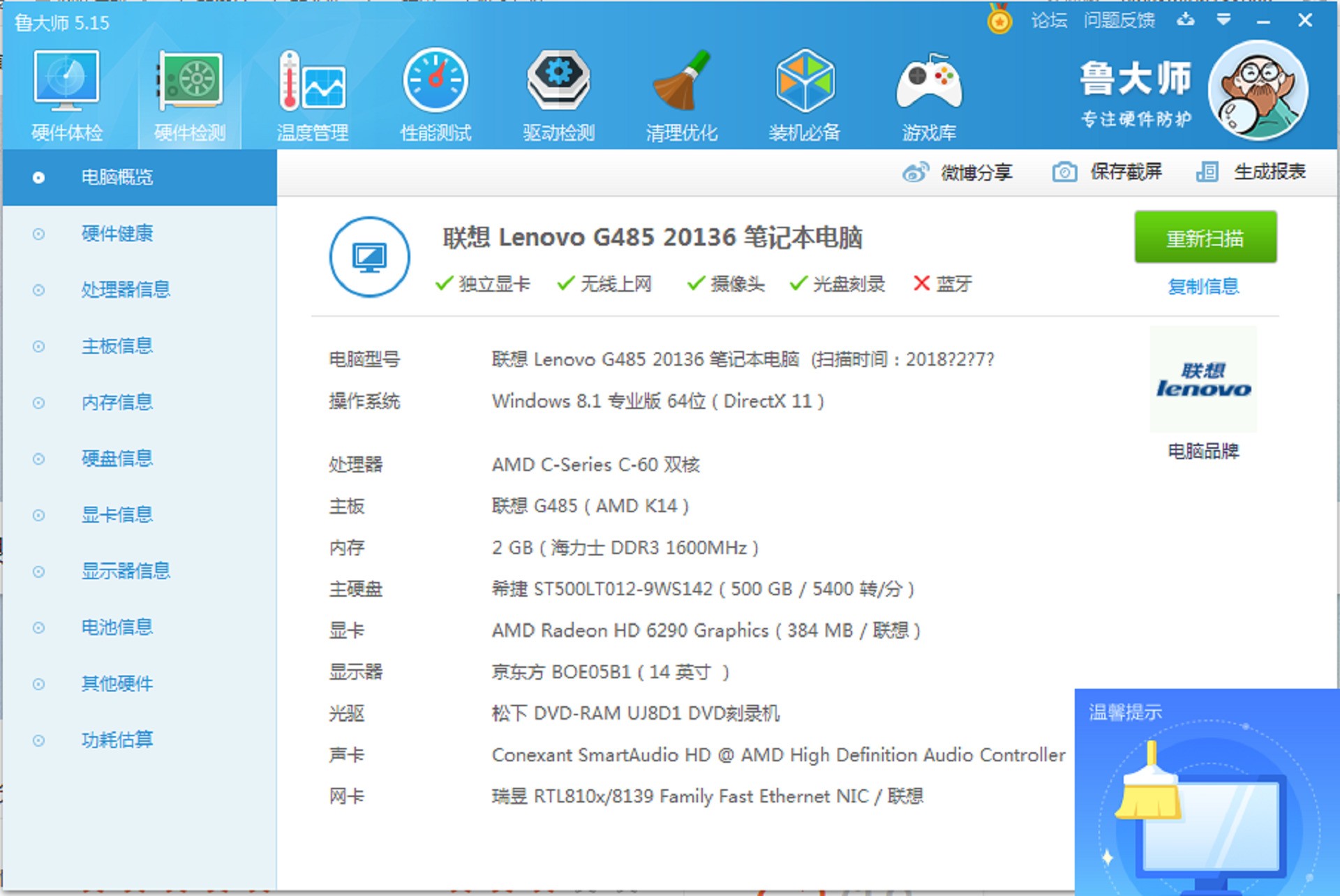Open 装机必备 essential software cube icon
This screenshot has width=1340, height=896.
(805, 95)
